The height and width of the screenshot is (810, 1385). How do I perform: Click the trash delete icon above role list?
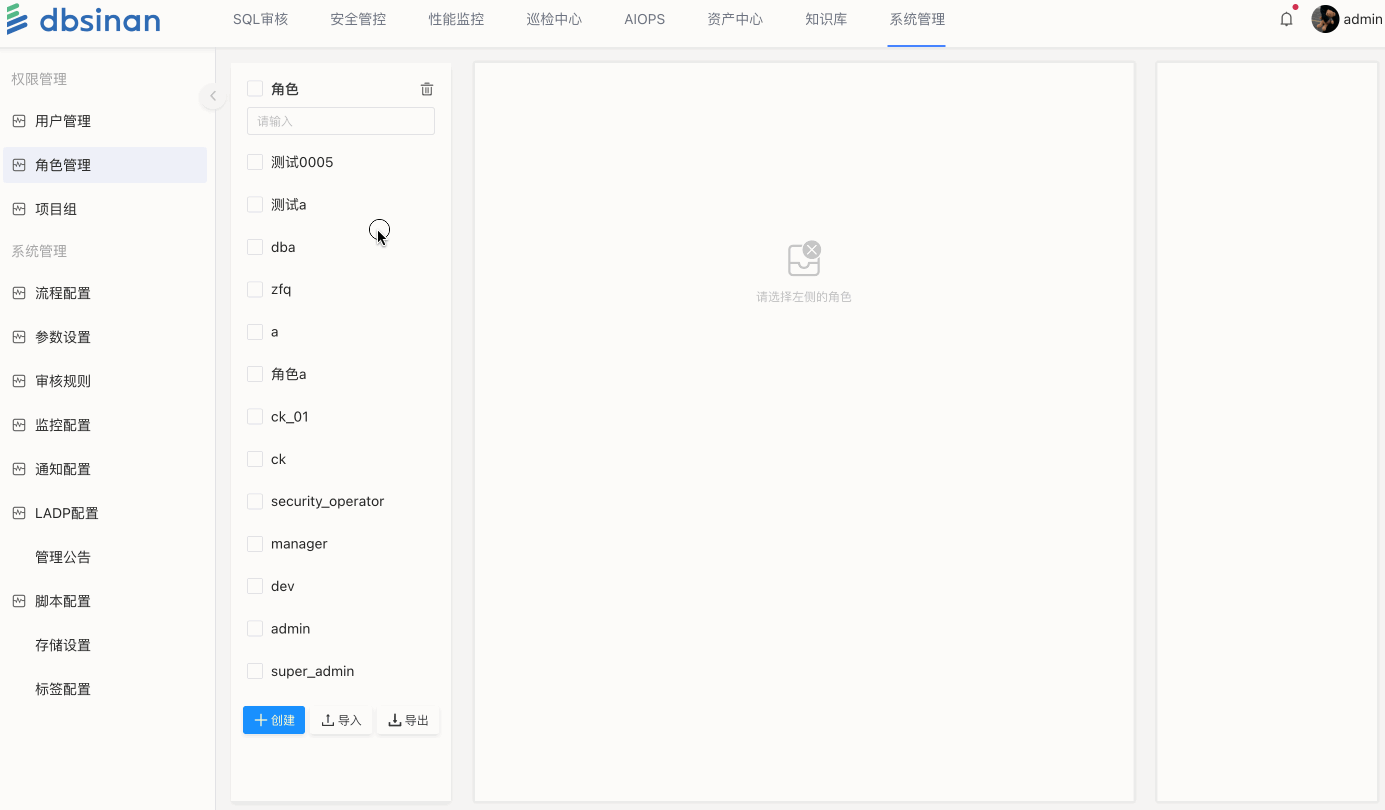pos(427,89)
